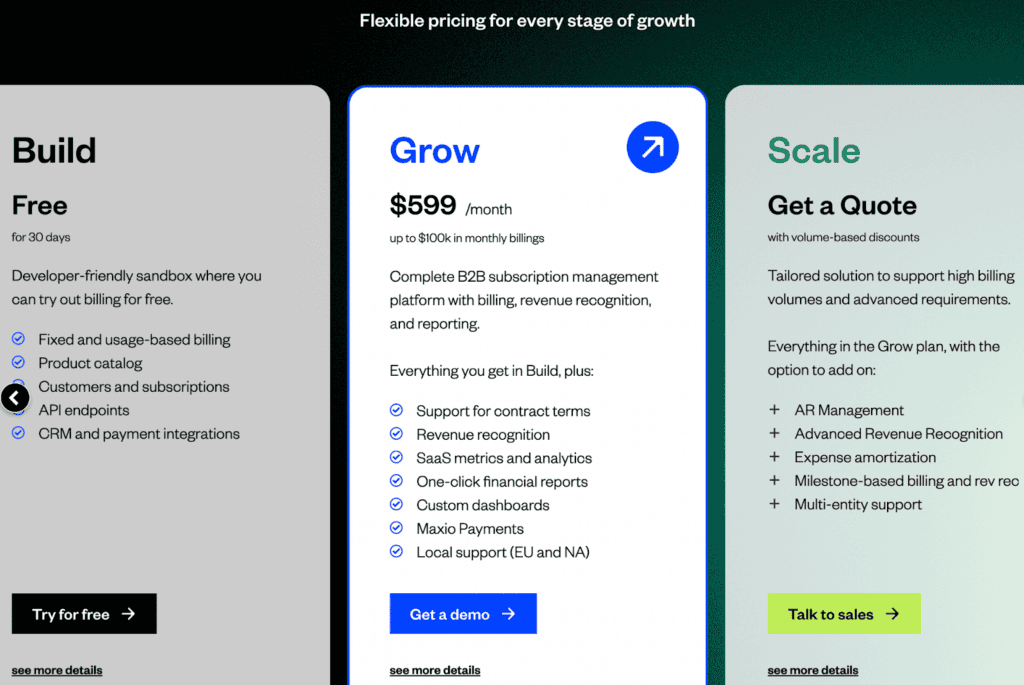Screen dimensions: 1024x685
Task: Click plus icon next to Multi-entity support
Action: pos(775,503)
